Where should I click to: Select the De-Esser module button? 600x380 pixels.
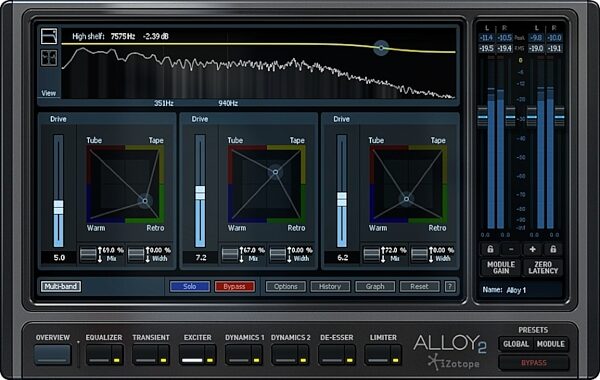click(332, 355)
